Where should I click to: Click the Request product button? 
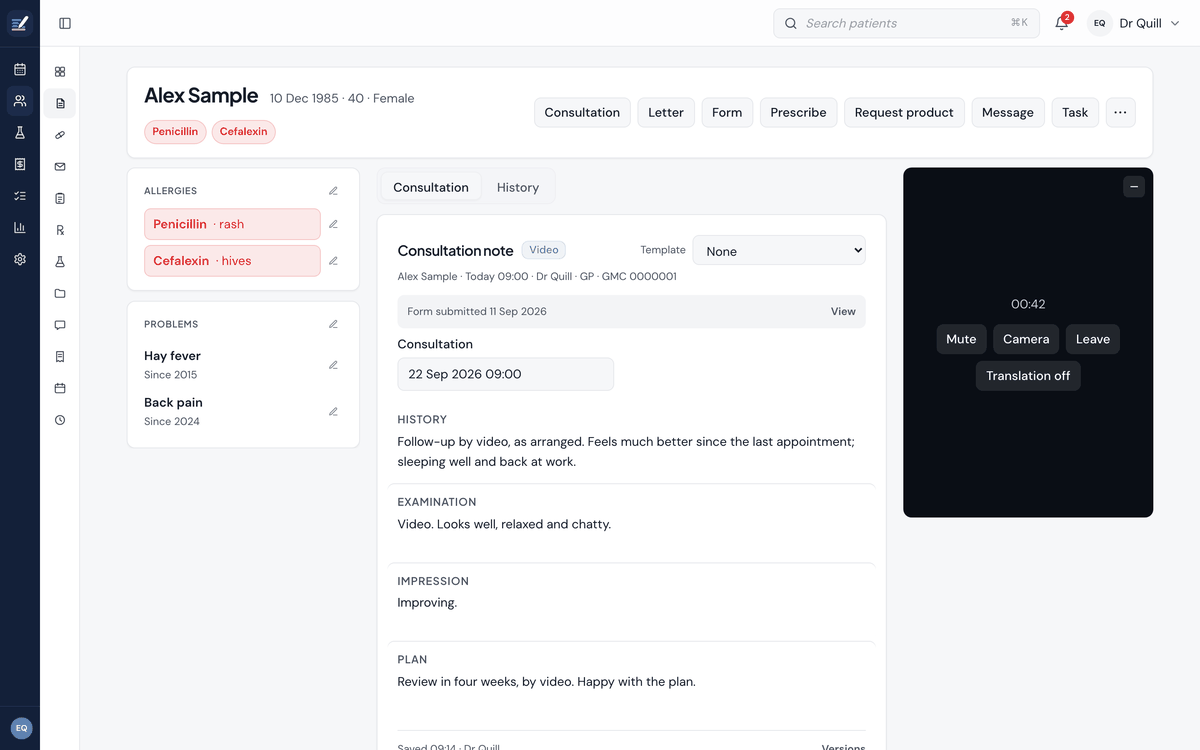coord(904,112)
